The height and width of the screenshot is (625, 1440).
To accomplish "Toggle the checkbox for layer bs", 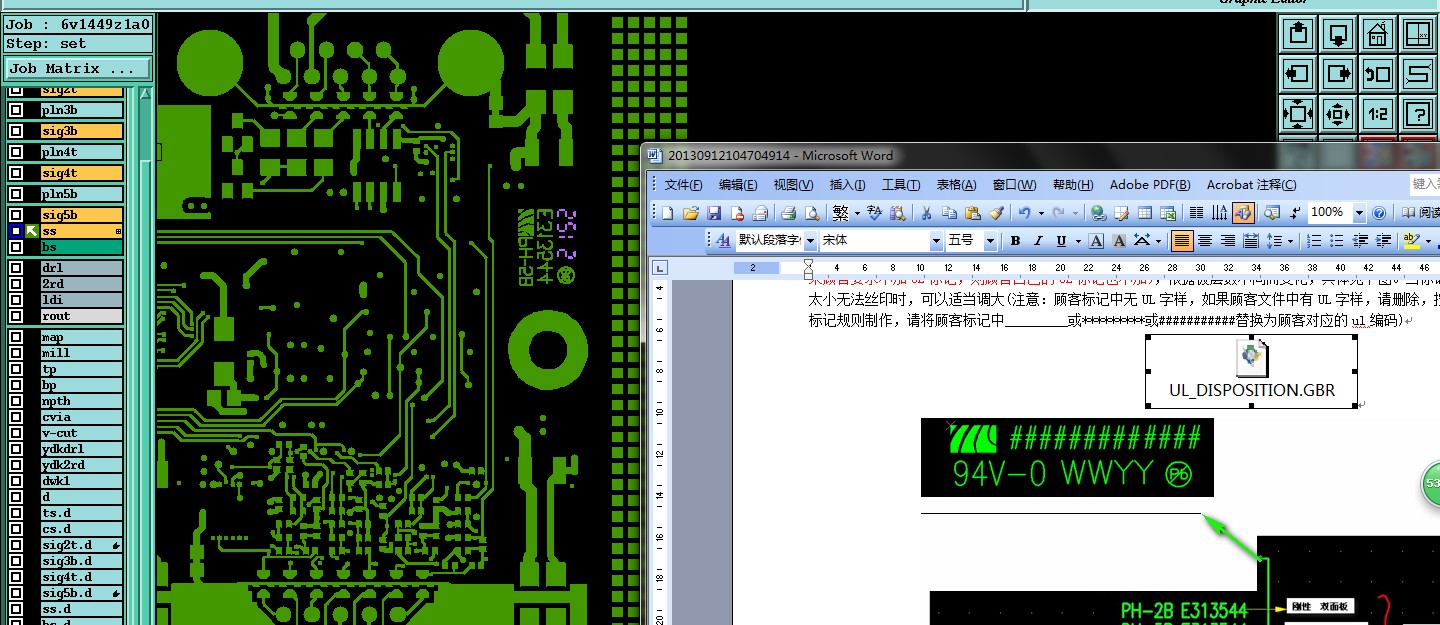I will [16, 247].
